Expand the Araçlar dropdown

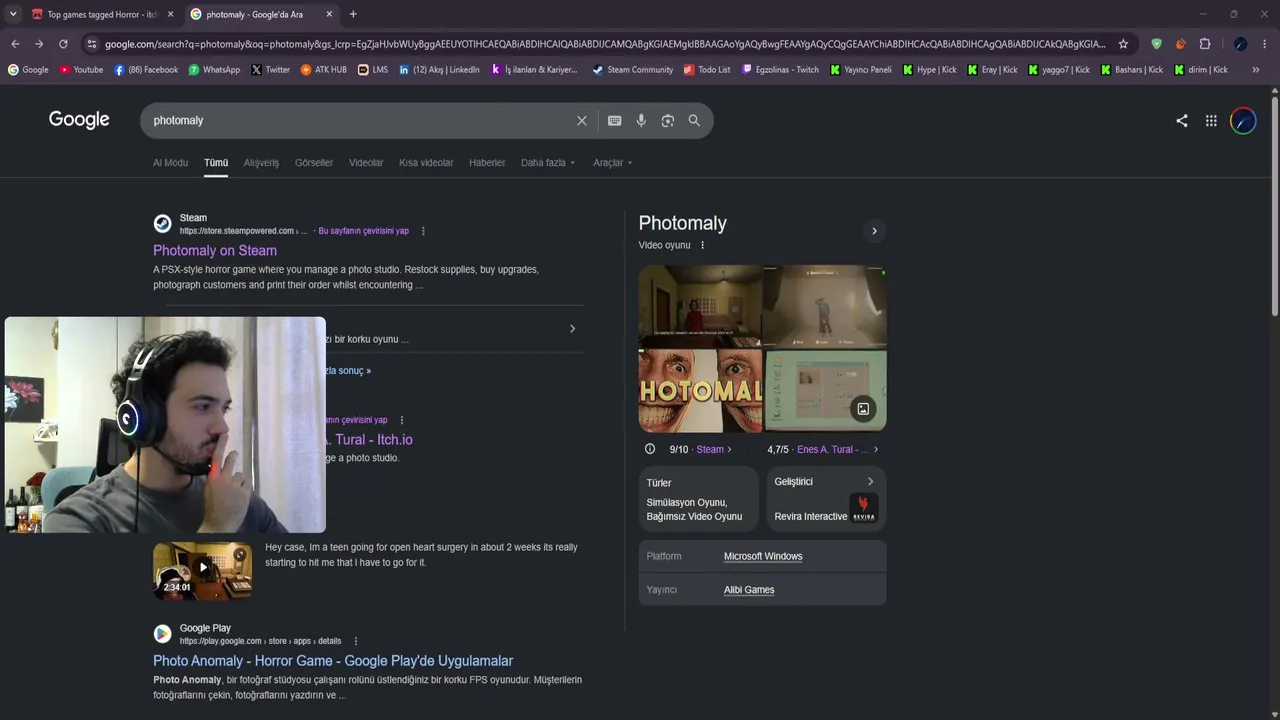coord(613,163)
